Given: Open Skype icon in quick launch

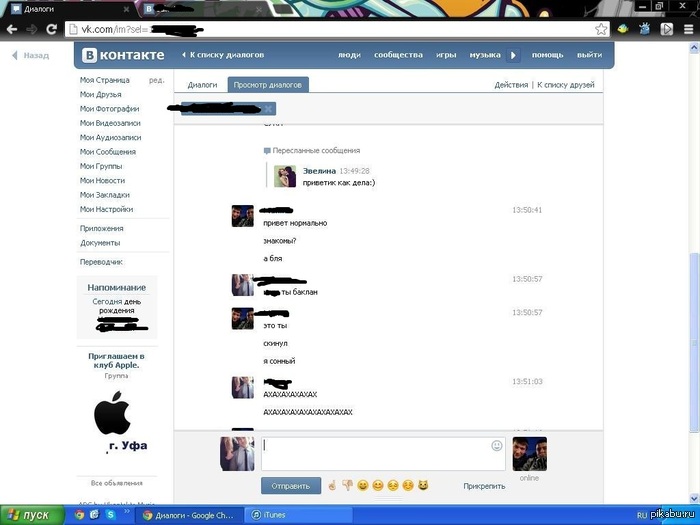Looking at the screenshot, I should [110, 515].
